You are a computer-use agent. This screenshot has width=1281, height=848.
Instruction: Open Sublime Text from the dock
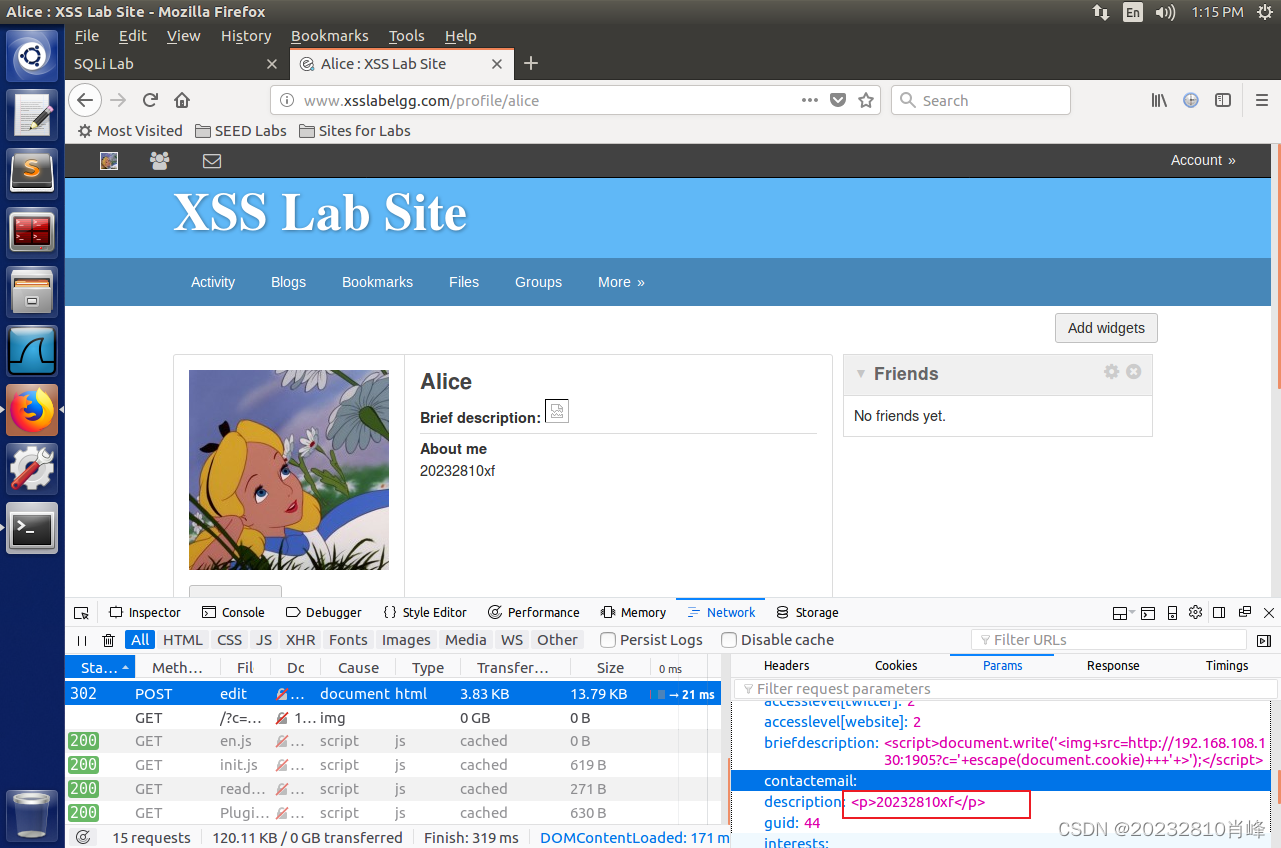(32, 173)
